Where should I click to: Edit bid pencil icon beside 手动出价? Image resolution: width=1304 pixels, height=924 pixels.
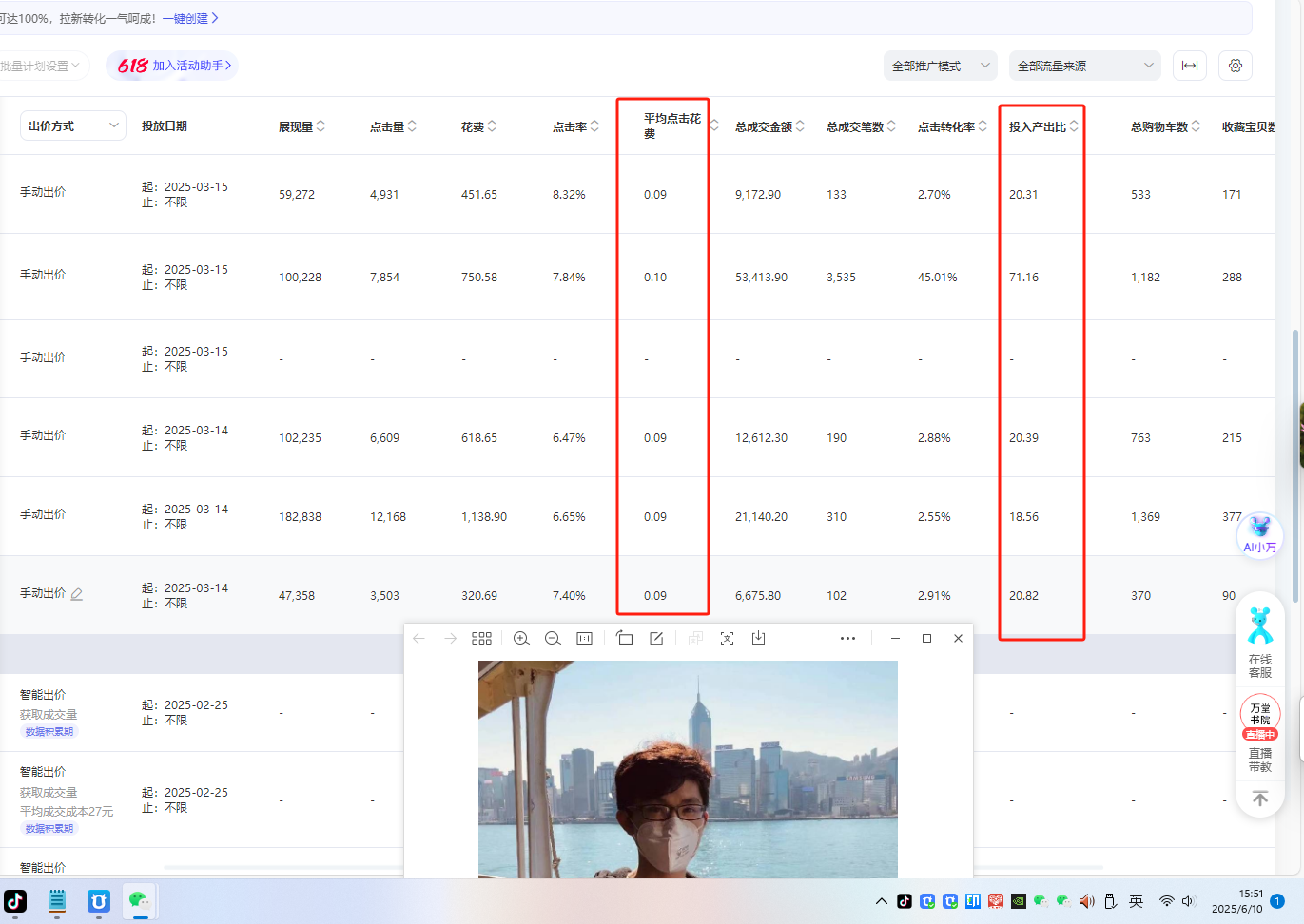[77, 594]
